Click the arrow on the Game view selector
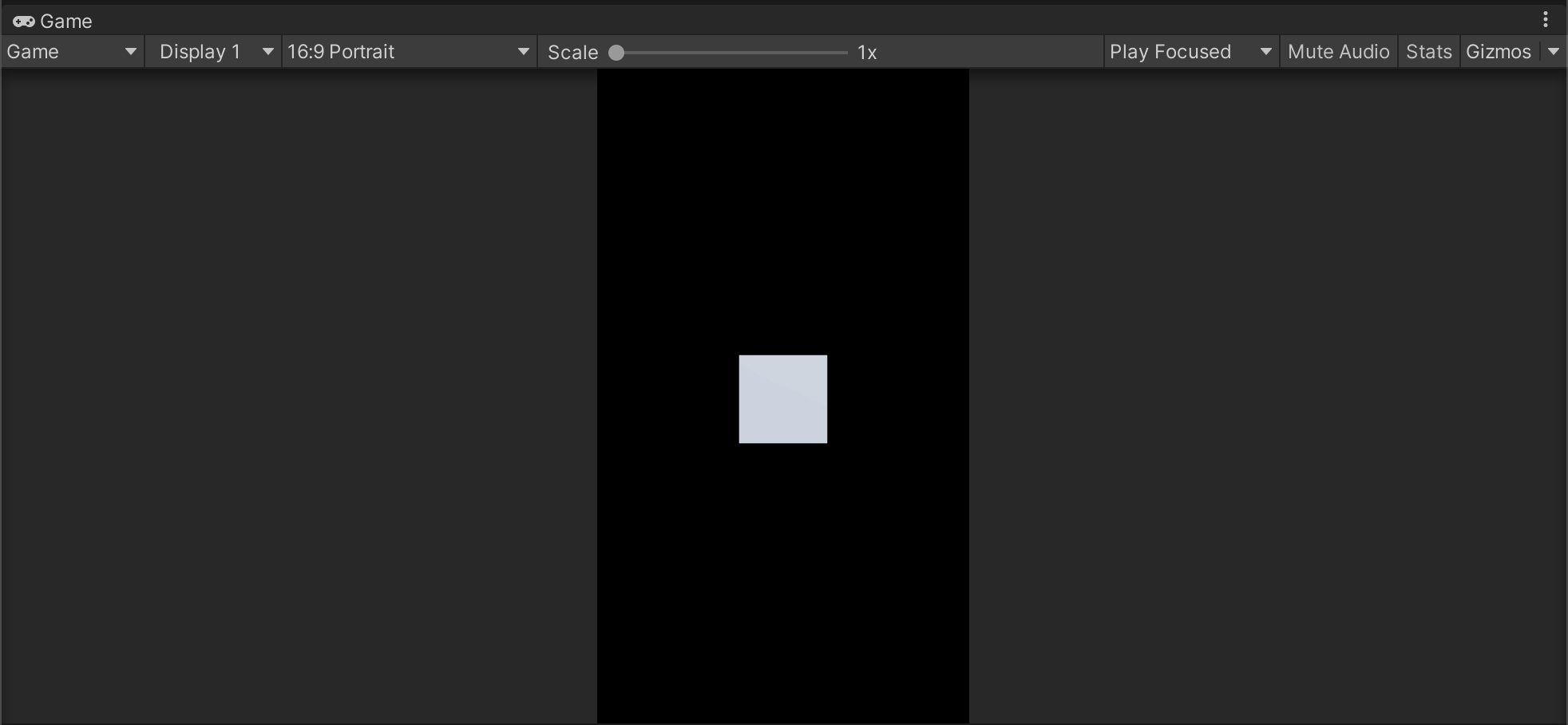The width and height of the screenshot is (1568, 725). tap(130, 52)
